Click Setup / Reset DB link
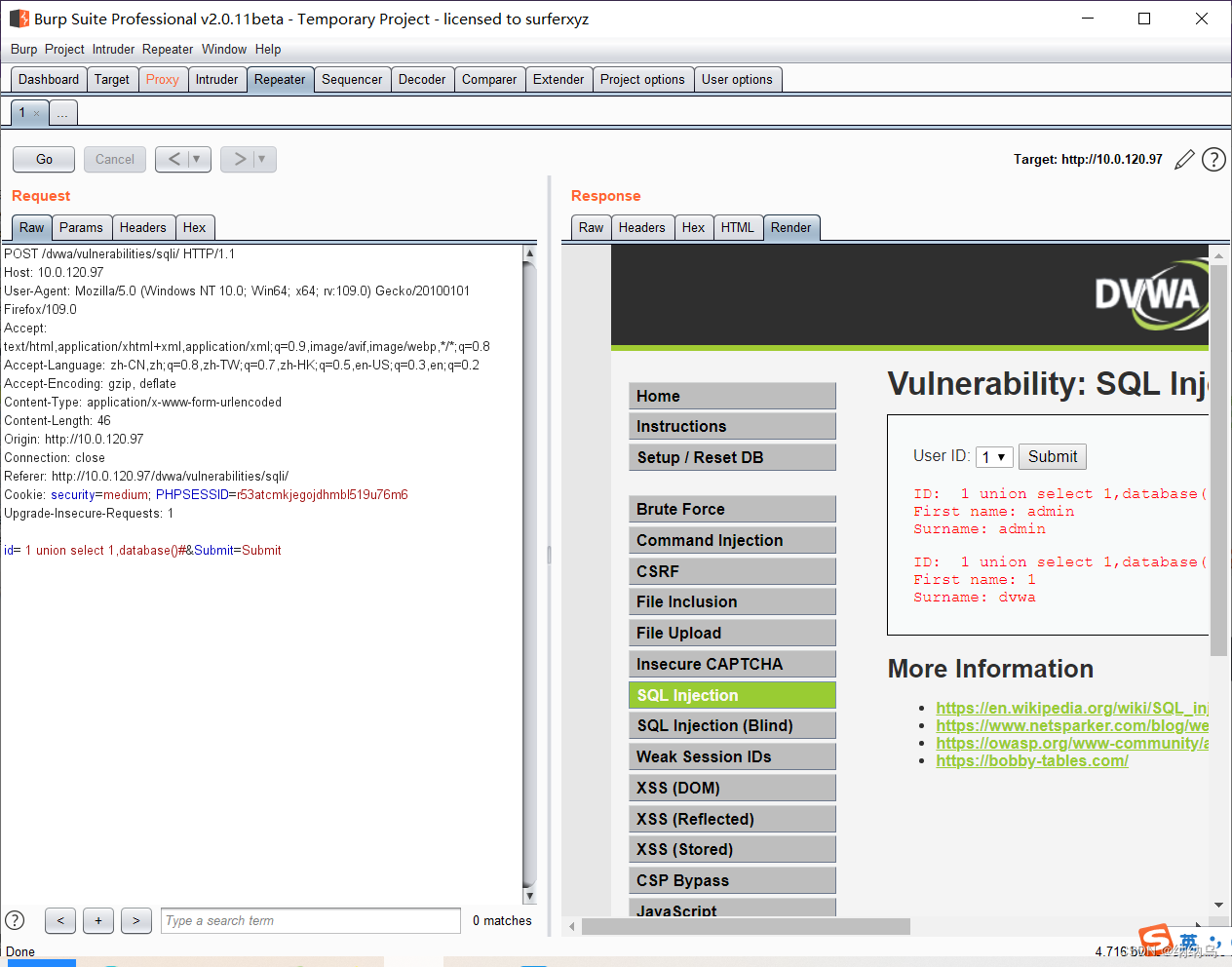The height and width of the screenshot is (967, 1232). (x=732, y=457)
